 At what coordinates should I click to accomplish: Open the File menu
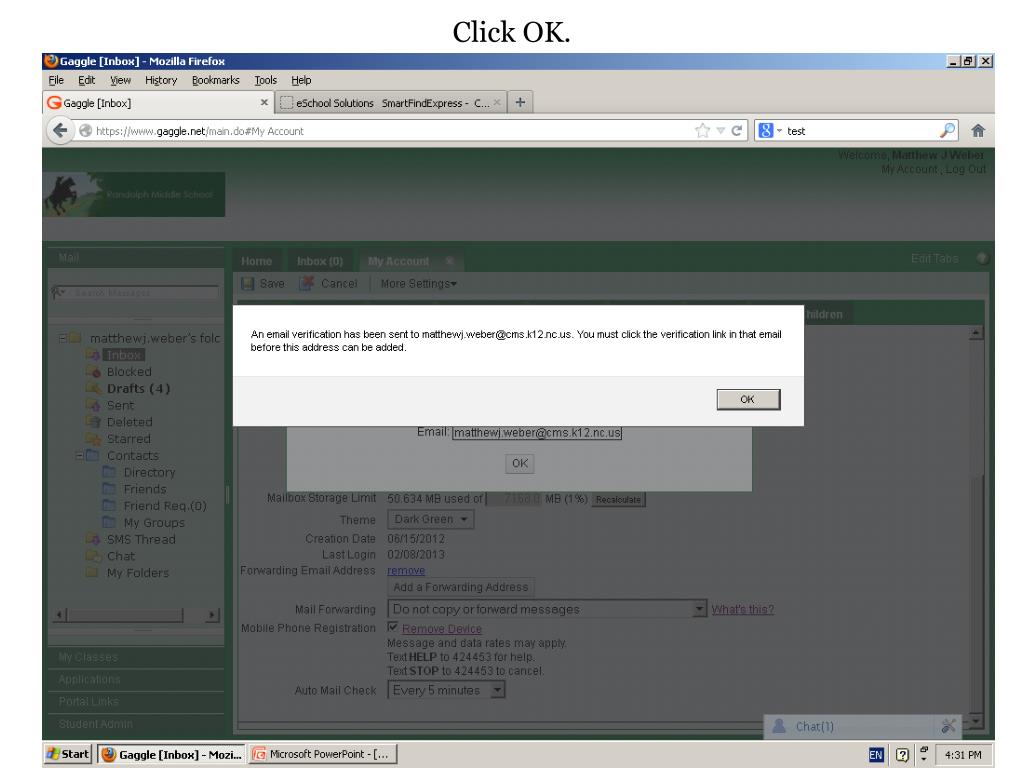tap(56, 80)
